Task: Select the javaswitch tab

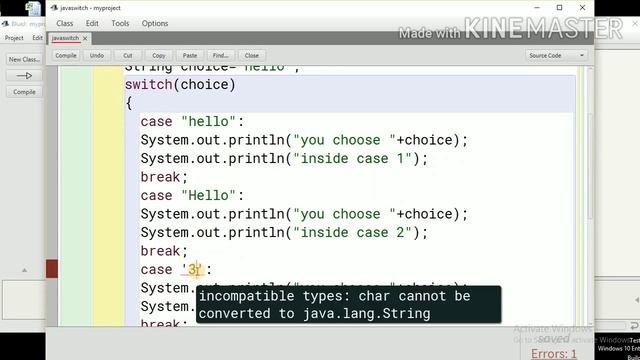Action: point(65,38)
